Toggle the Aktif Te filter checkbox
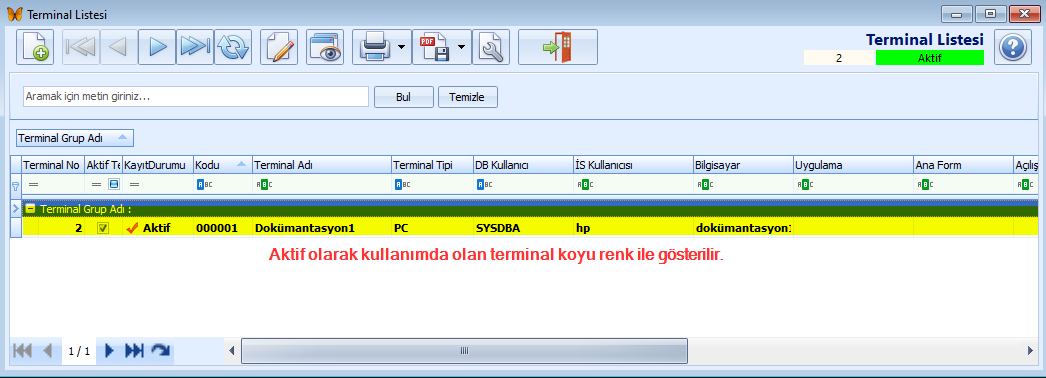 pos(114,184)
